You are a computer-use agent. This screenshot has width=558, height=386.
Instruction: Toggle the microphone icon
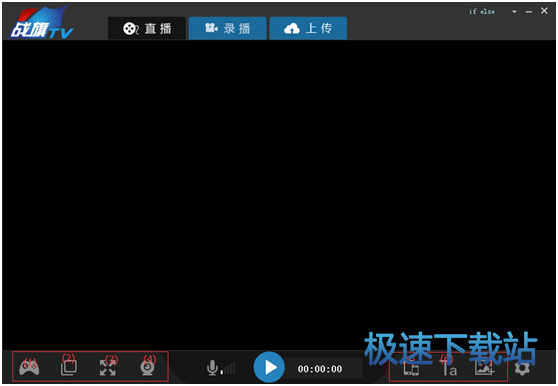(212, 368)
